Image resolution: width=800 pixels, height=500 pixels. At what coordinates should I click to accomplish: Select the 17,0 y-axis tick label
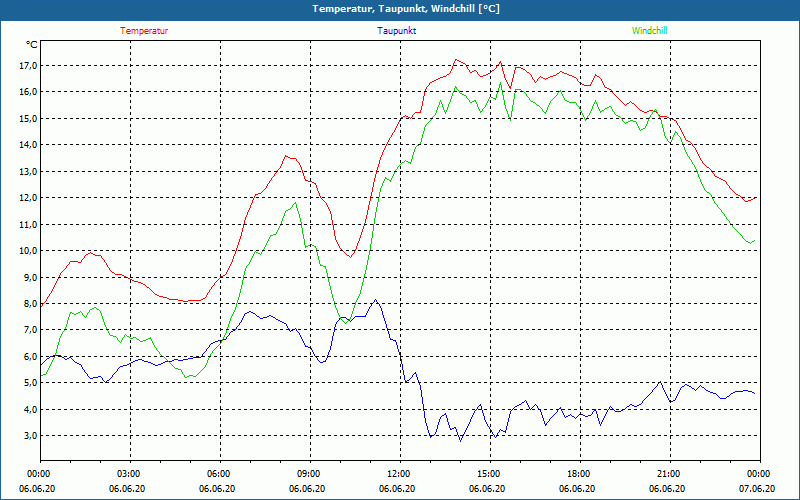27,66
